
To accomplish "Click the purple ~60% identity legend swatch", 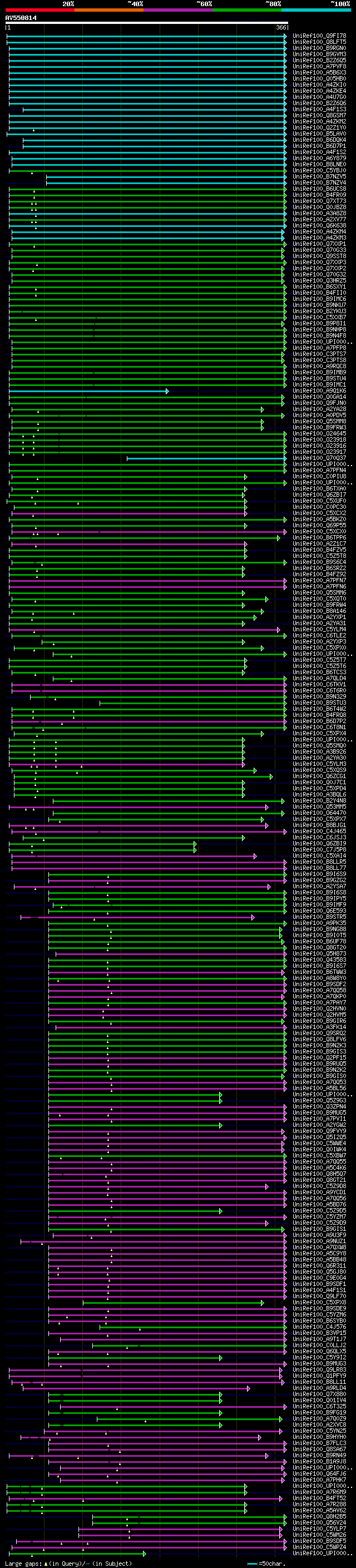I will (179, 10).
